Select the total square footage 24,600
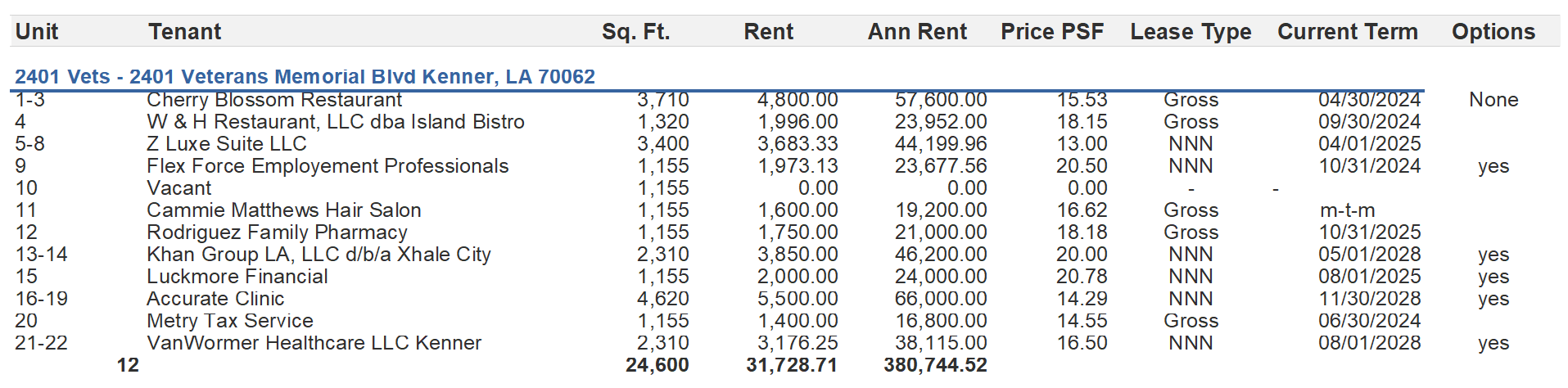This screenshot has height=388, width=1568. tap(657, 365)
